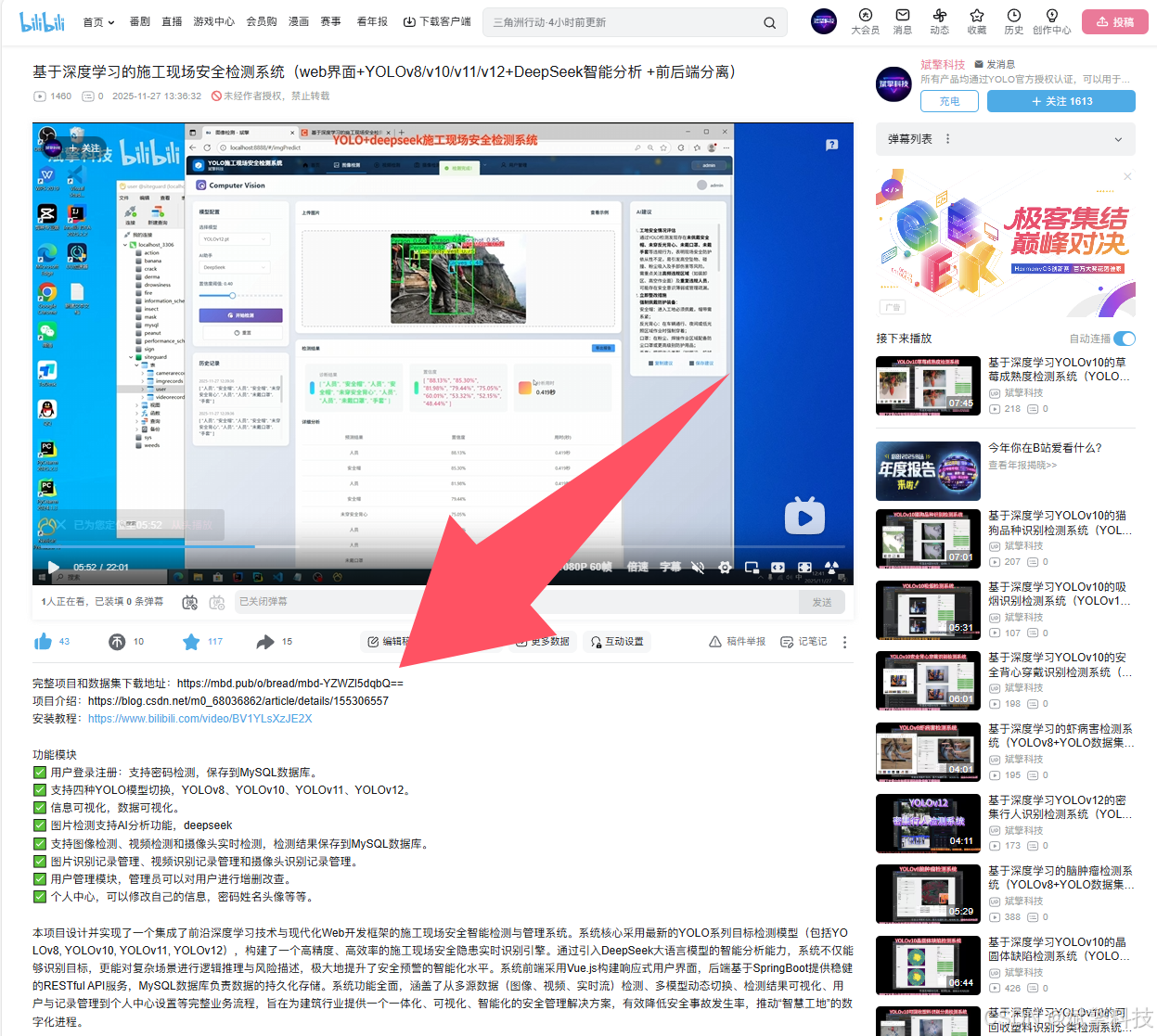This screenshot has height=1036, width=1157.
Task: Open the bilibili home logo
Action: coord(43,21)
